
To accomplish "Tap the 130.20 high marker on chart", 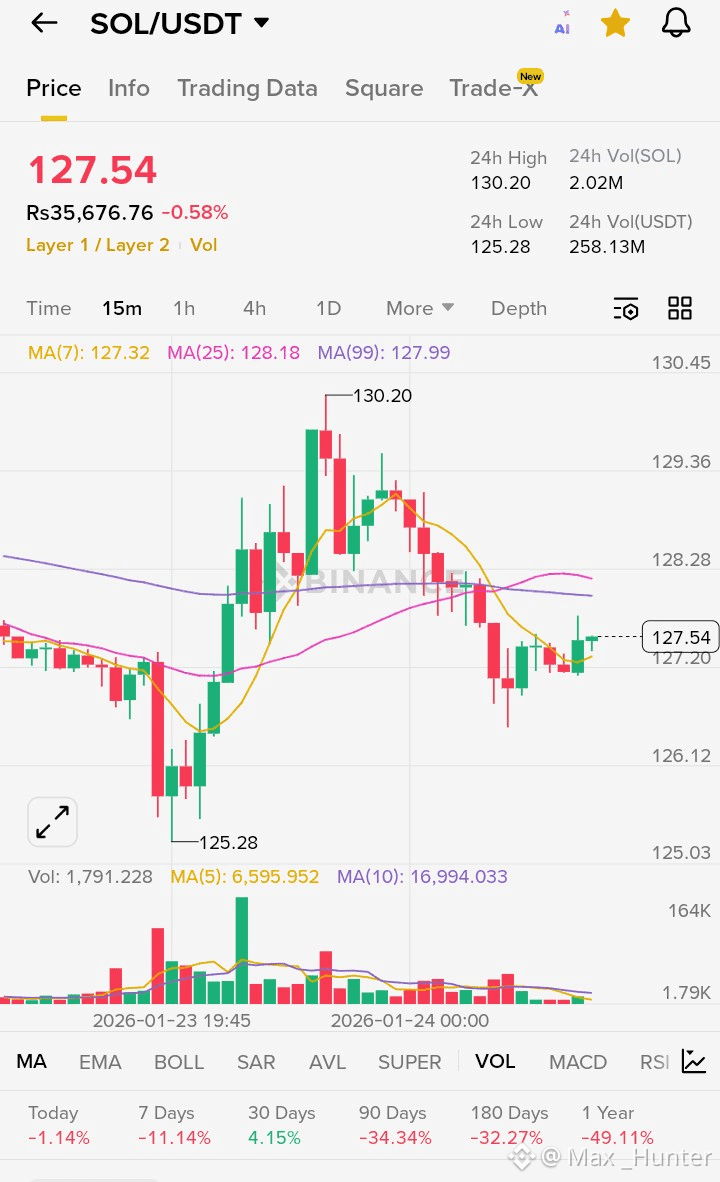I will pos(382,396).
